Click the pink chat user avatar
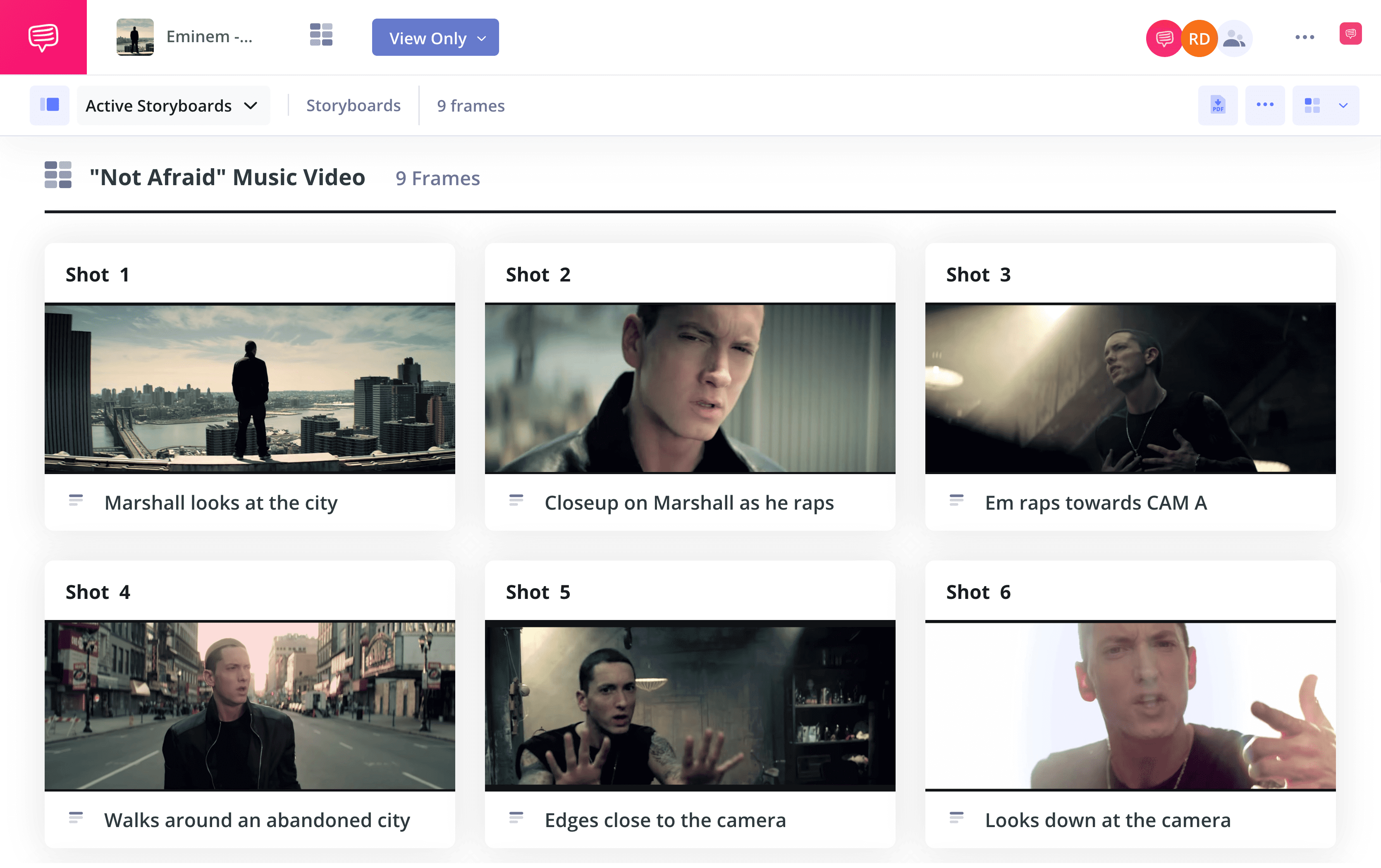 1164,38
